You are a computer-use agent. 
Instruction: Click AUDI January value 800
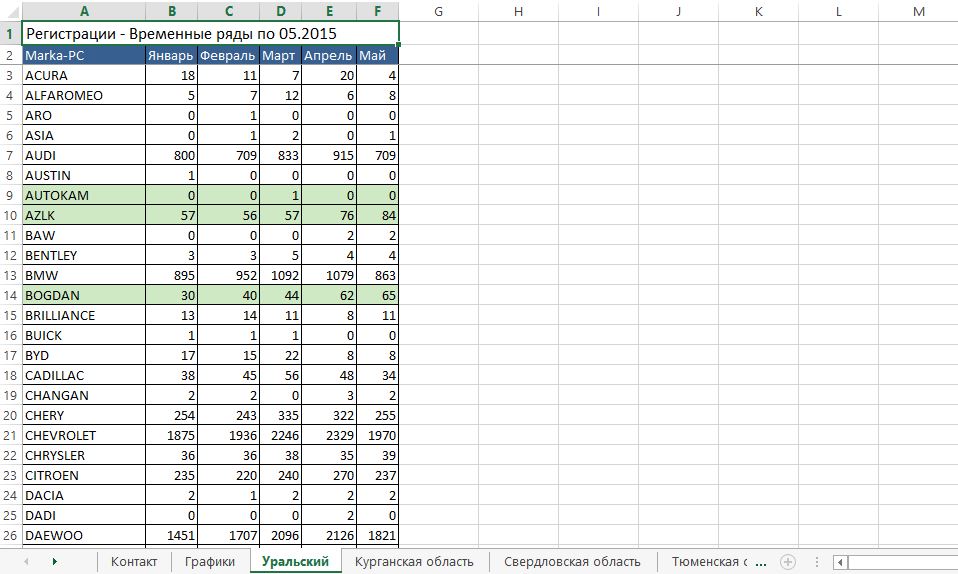tap(172, 155)
